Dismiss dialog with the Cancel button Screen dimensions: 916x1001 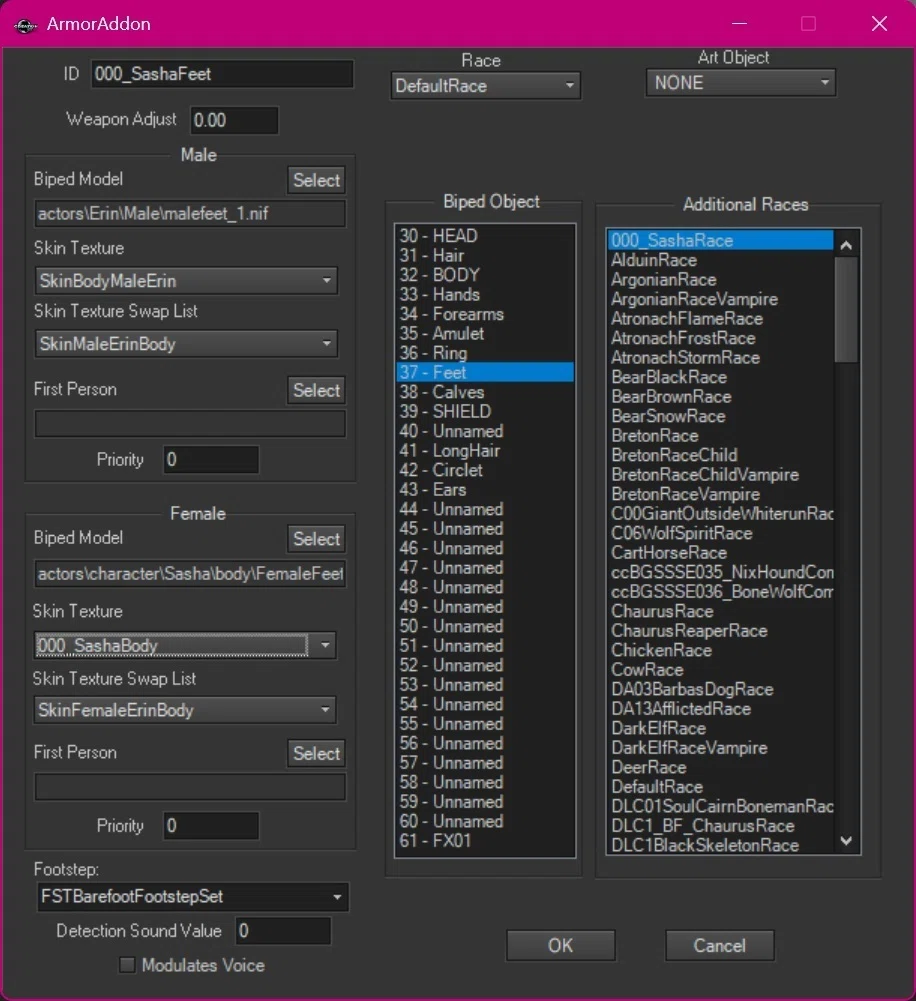(719, 945)
